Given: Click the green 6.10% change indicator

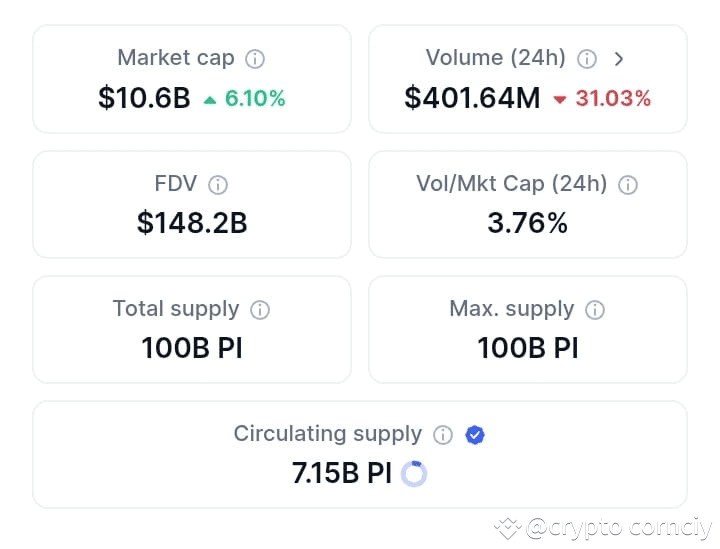Looking at the screenshot, I should (x=245, y=98).
